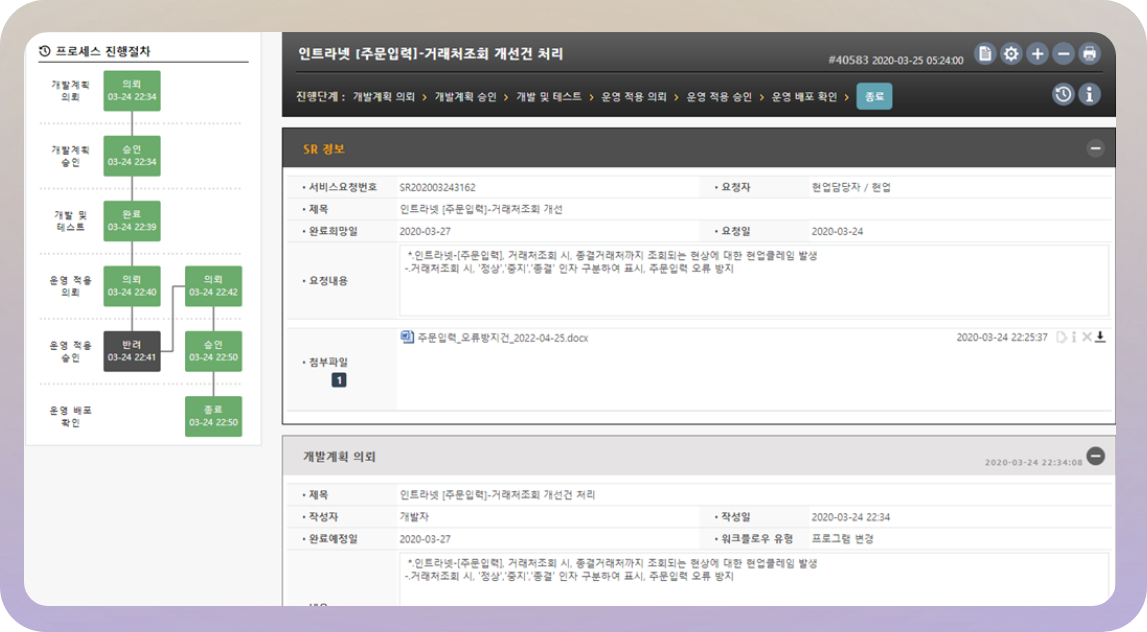Click the 개발계획 의뢰 timestamp 2020-03-24 22:34:08

tap(1034, 462)
